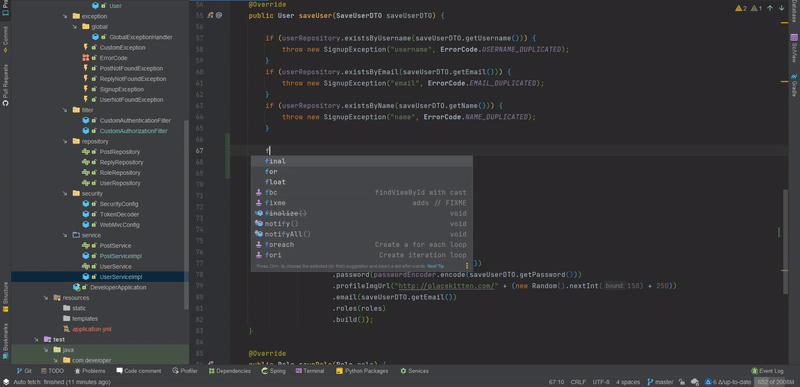800x387 pixels.
Task: Click the 67:10 cursor position indicator
Action: [556, 382]
